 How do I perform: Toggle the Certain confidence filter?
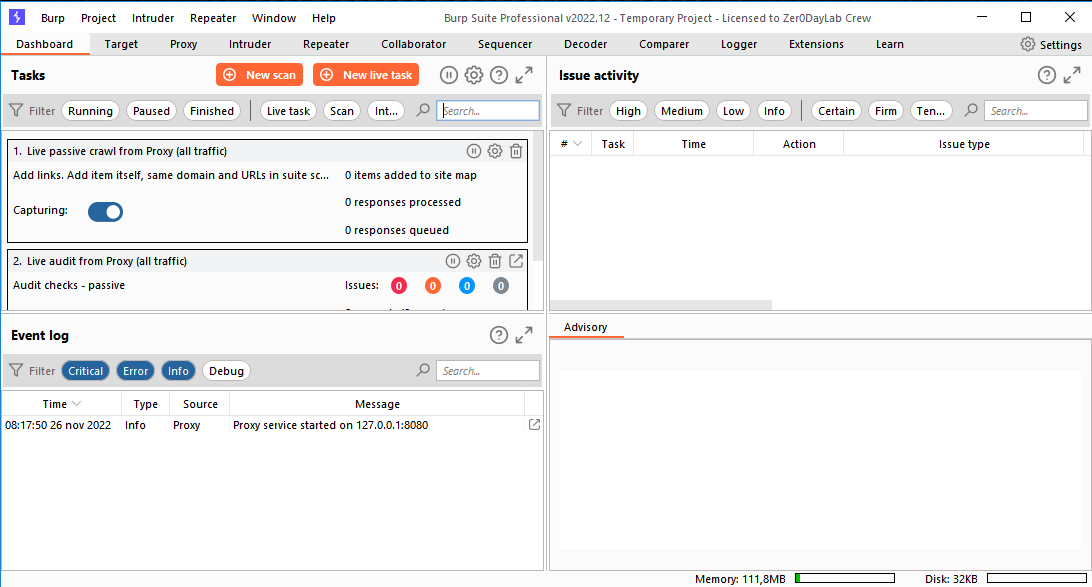tap(836, 111)
